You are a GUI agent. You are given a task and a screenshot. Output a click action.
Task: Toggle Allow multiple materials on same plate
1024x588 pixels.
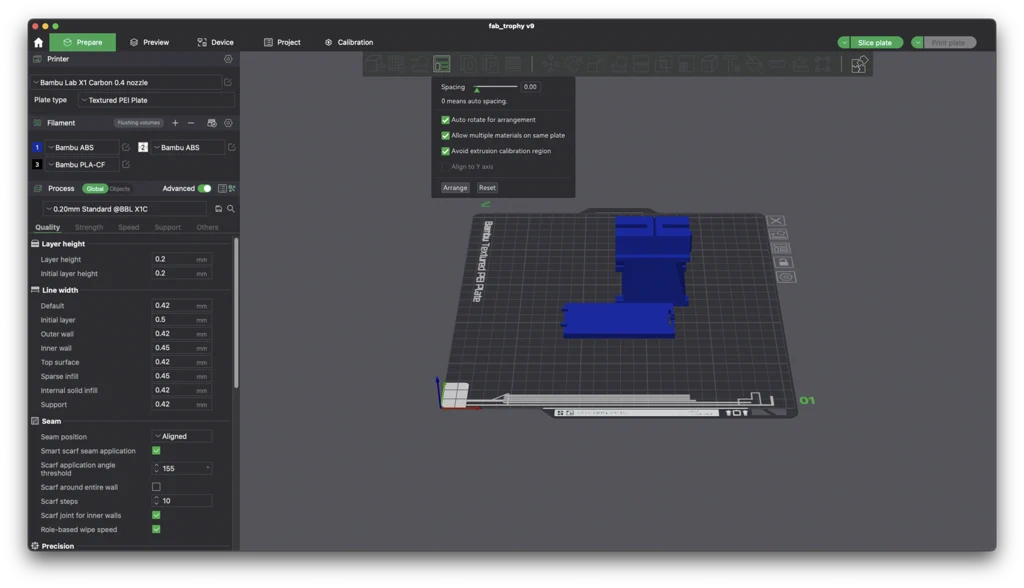click(445, 136)
